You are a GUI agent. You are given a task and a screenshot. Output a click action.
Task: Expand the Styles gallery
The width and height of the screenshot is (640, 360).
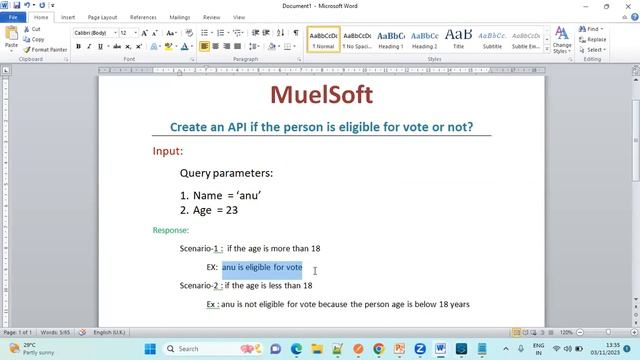(x=547, y=49)
